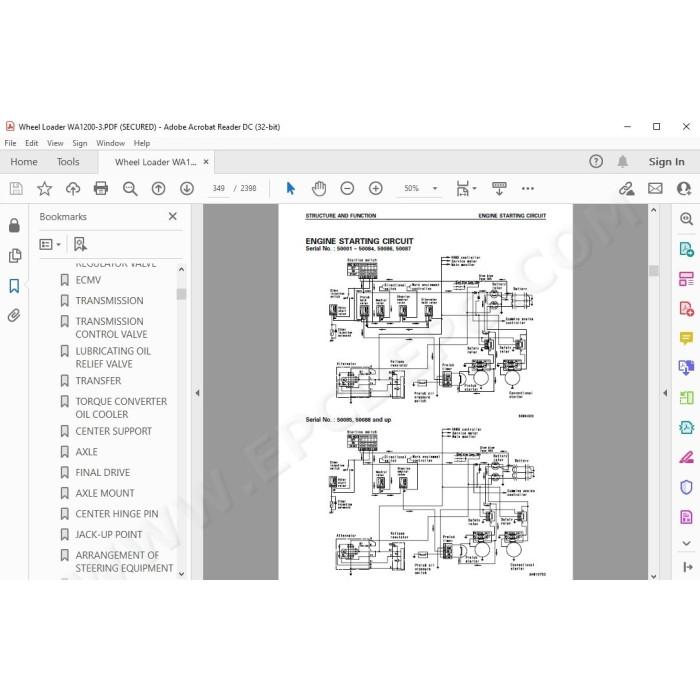Image resolution: width=700 pixels, height=700 pixels.
Task: Close the Bookmarks panel
Action: tap(173, 217)
